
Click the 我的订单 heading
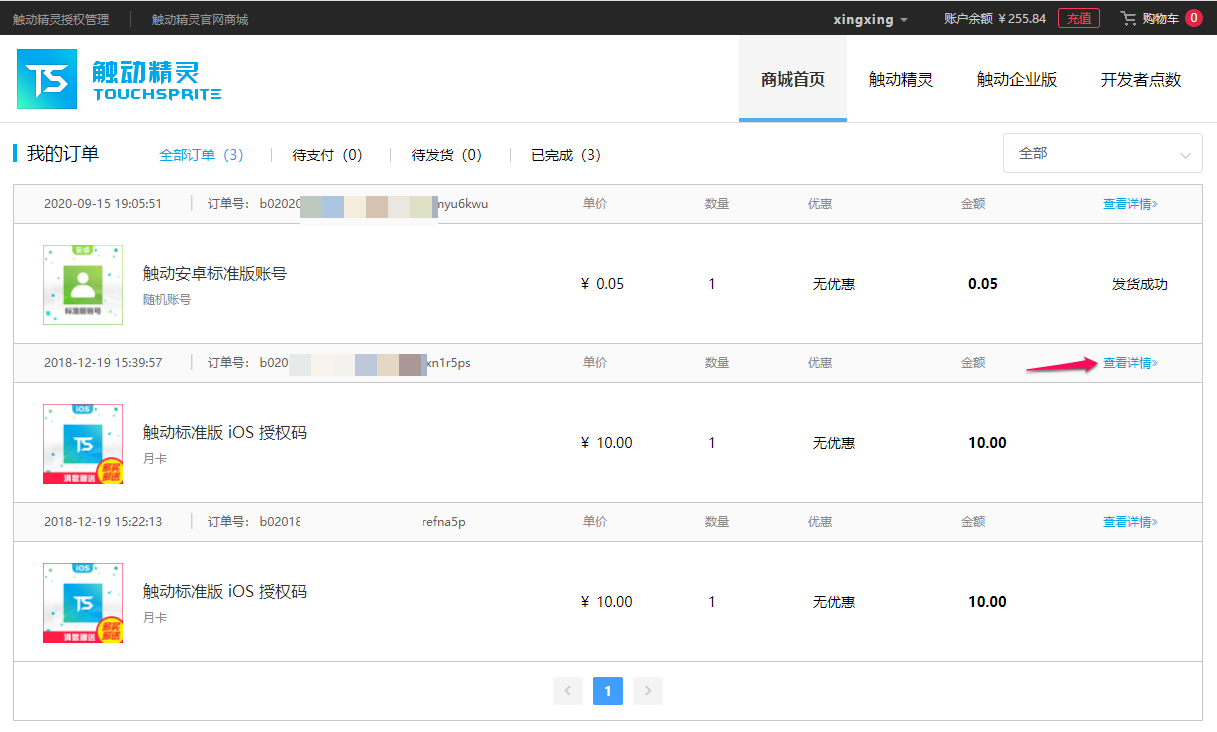pyautogui.click(x=63, y=153)
